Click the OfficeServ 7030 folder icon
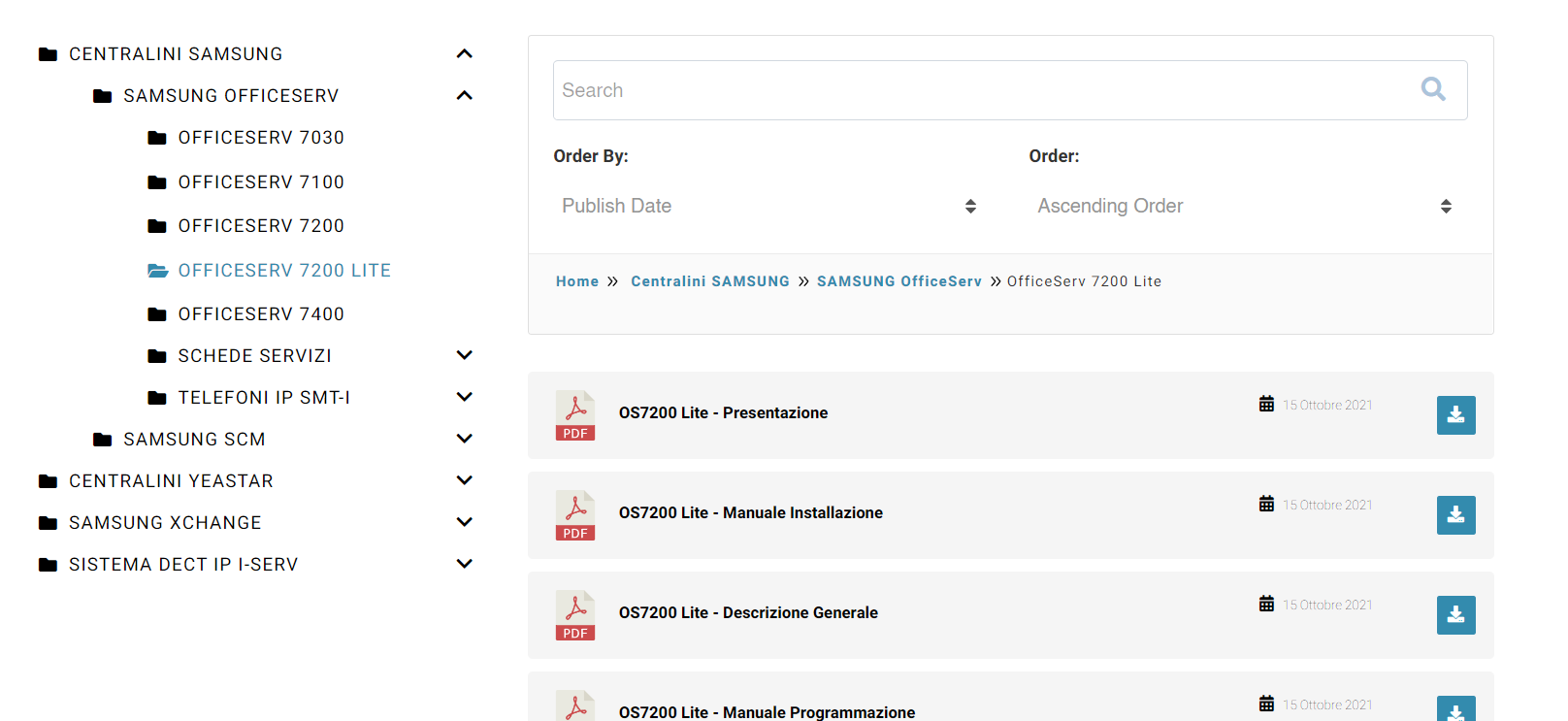 157,138
